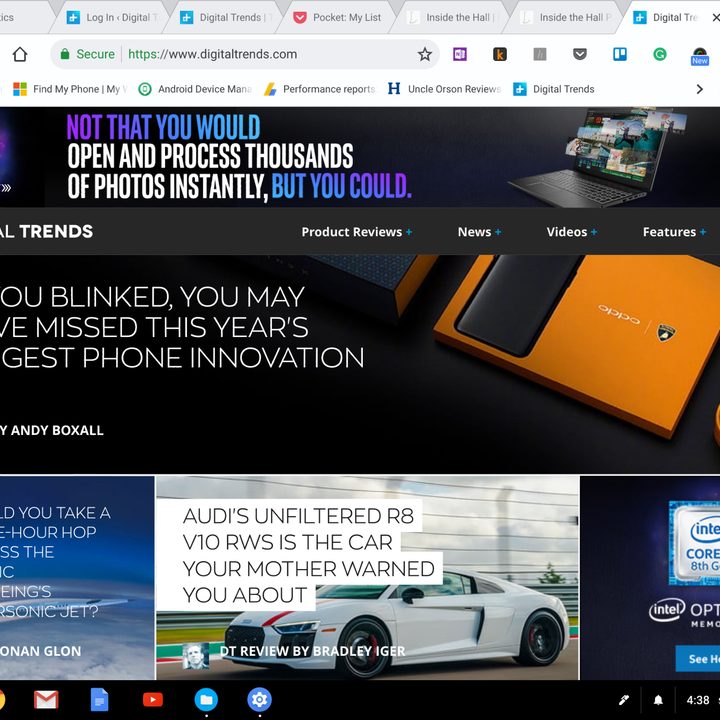Open the Grammarly extension icon
This screenshot has width=720, height=720.
pyautogui.click(x=660, y=54)
